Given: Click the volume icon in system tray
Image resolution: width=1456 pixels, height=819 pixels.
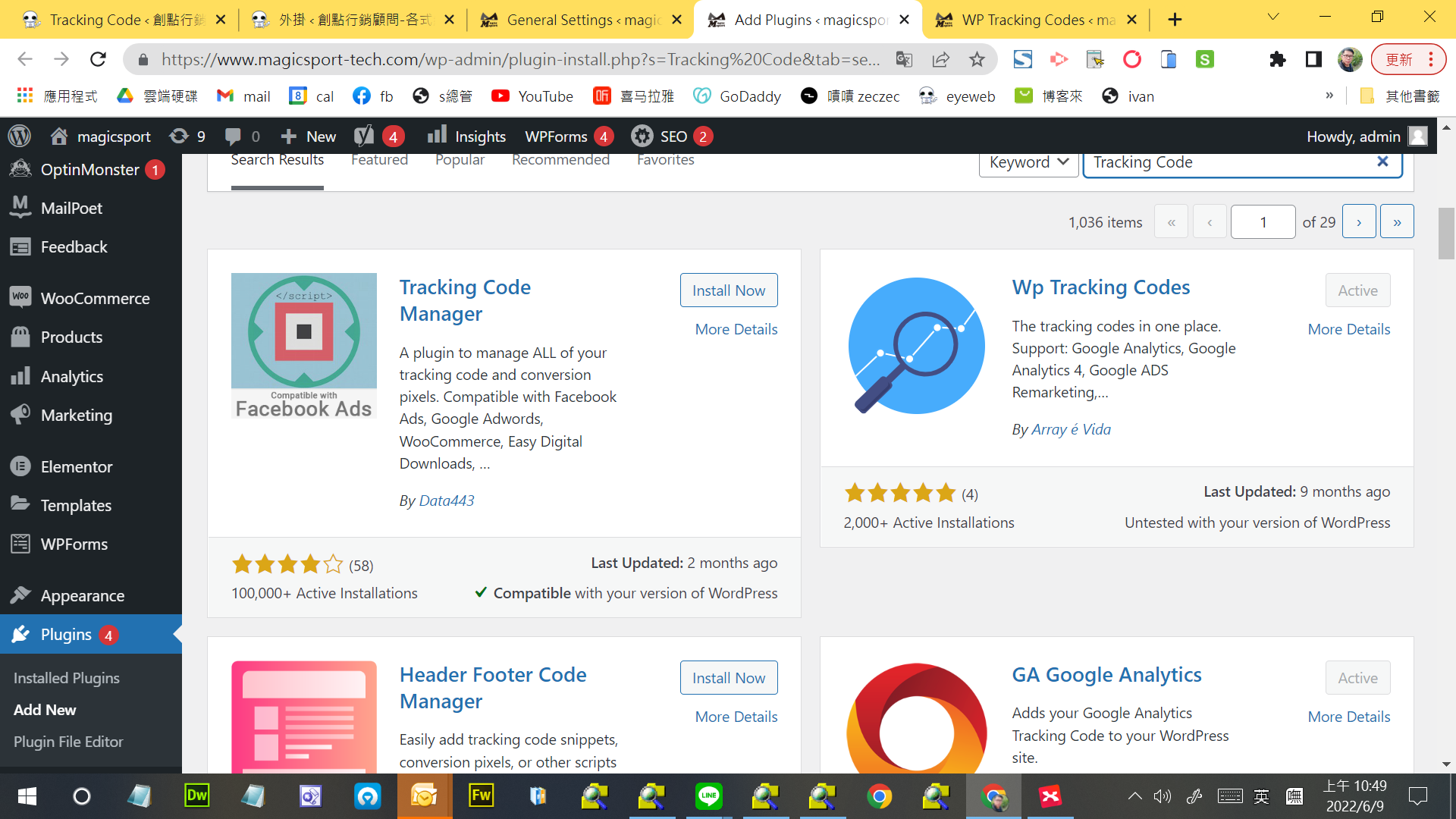Looking at the screenshot, I should [1162, 796].
